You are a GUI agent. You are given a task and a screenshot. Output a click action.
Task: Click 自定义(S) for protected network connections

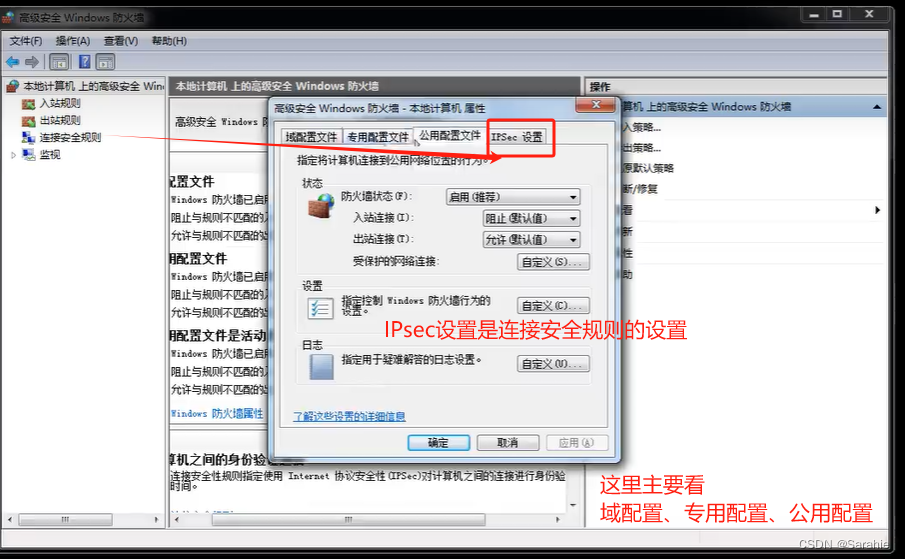click(x=553, y=262)
